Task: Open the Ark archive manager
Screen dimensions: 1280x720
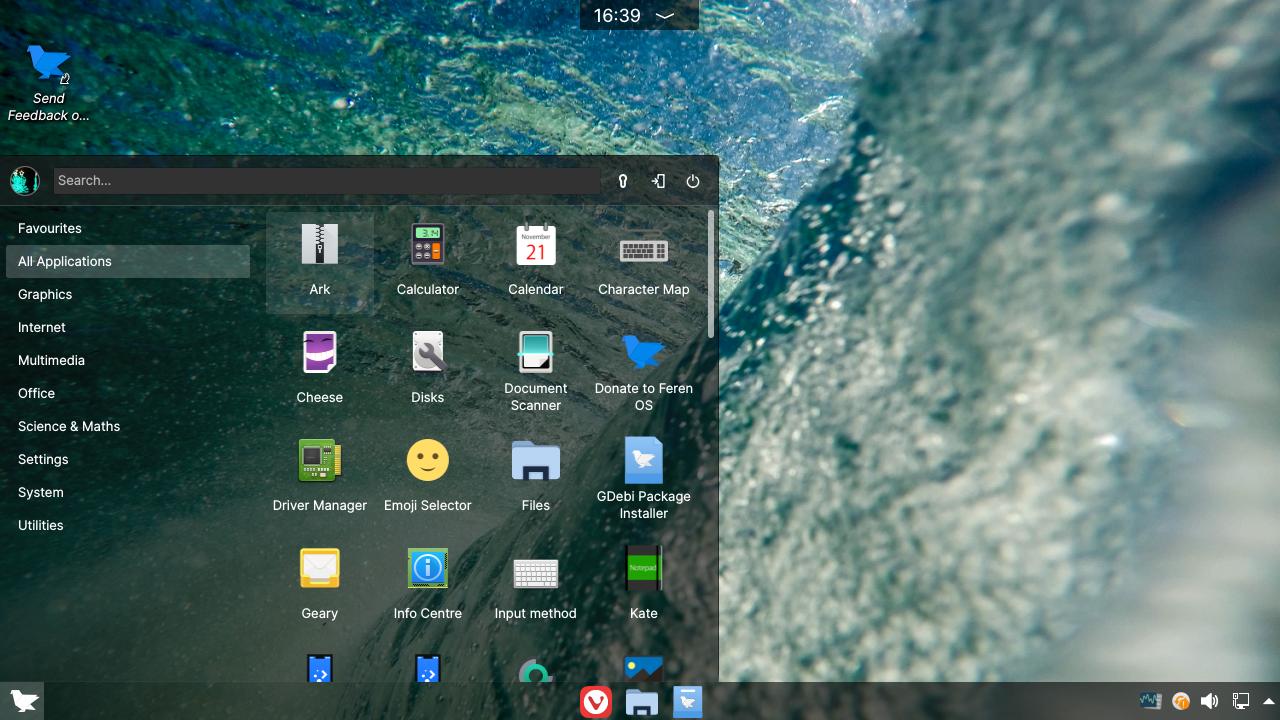Action: point(320,262)
